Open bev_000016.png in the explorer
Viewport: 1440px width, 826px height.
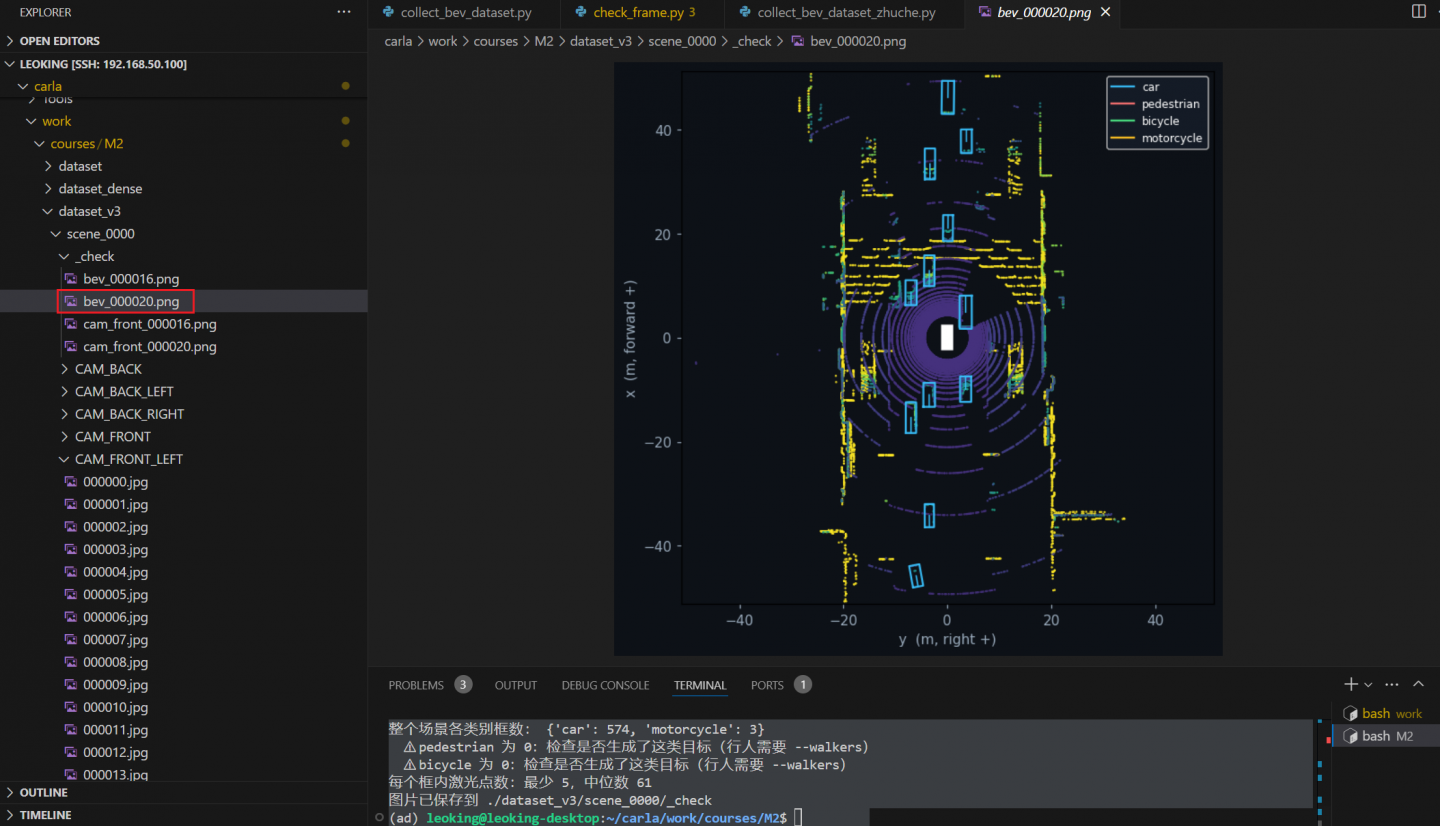[x=184, y=278]
